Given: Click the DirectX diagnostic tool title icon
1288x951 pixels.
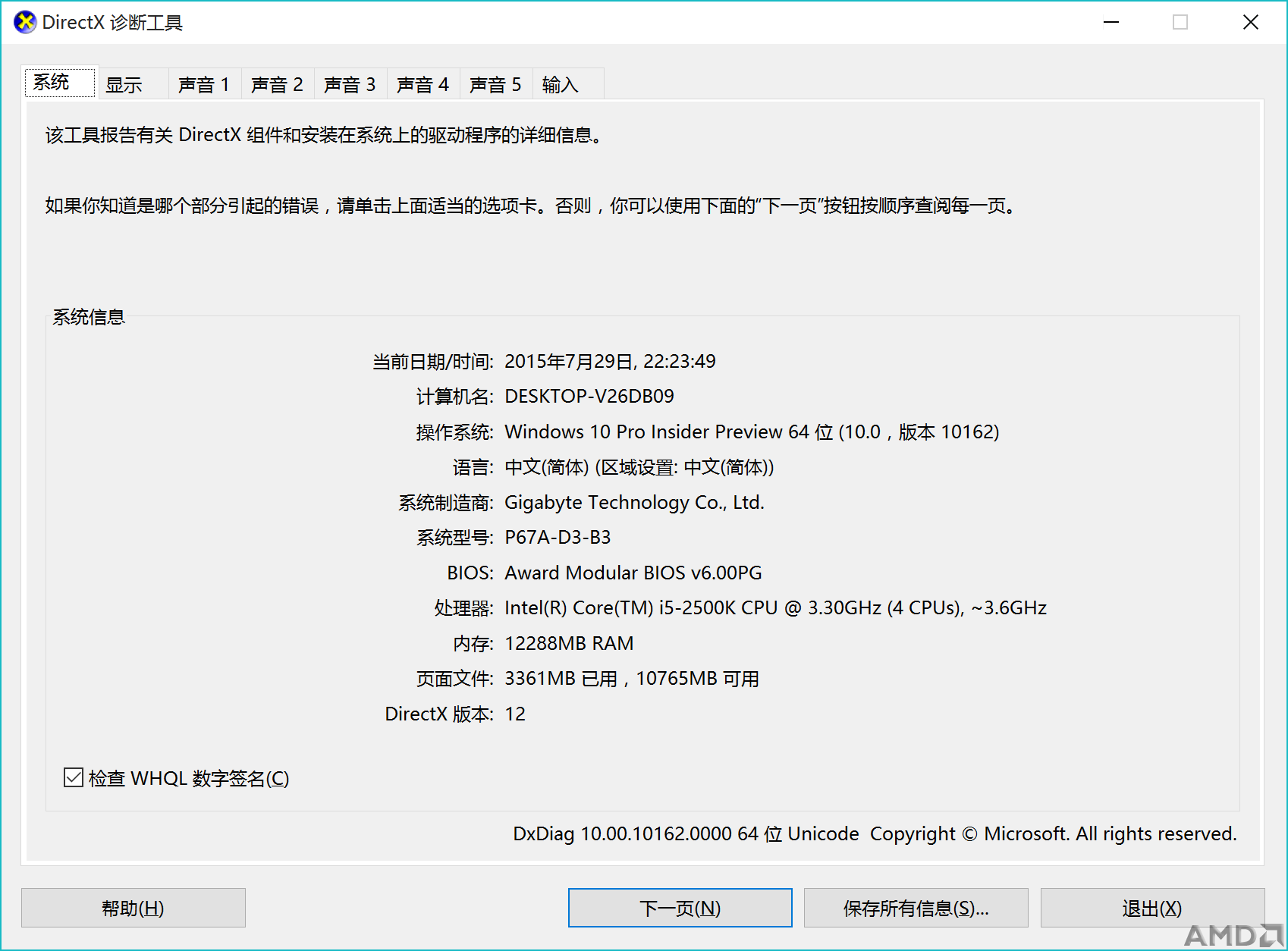Looking at the screenshot, I should point(25,23).
